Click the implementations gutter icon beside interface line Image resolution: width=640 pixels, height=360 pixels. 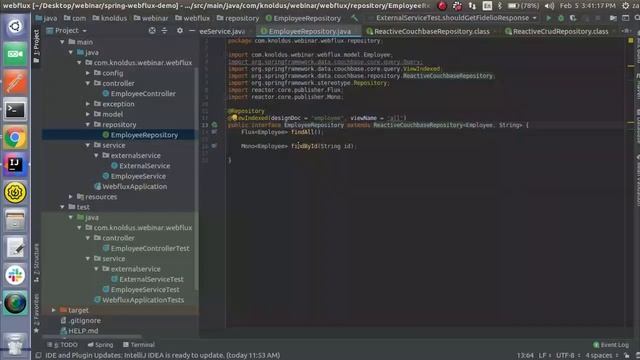[x=214, y=125]
